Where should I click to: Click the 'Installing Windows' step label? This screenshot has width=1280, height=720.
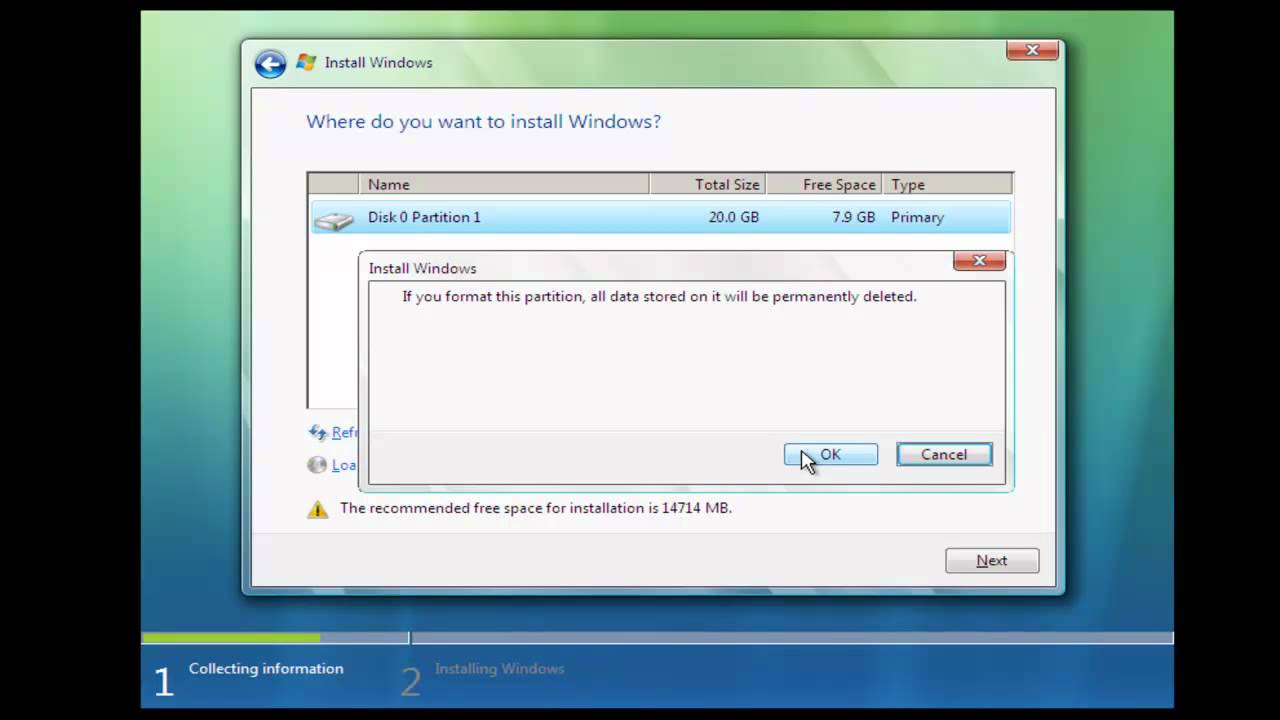499,669
